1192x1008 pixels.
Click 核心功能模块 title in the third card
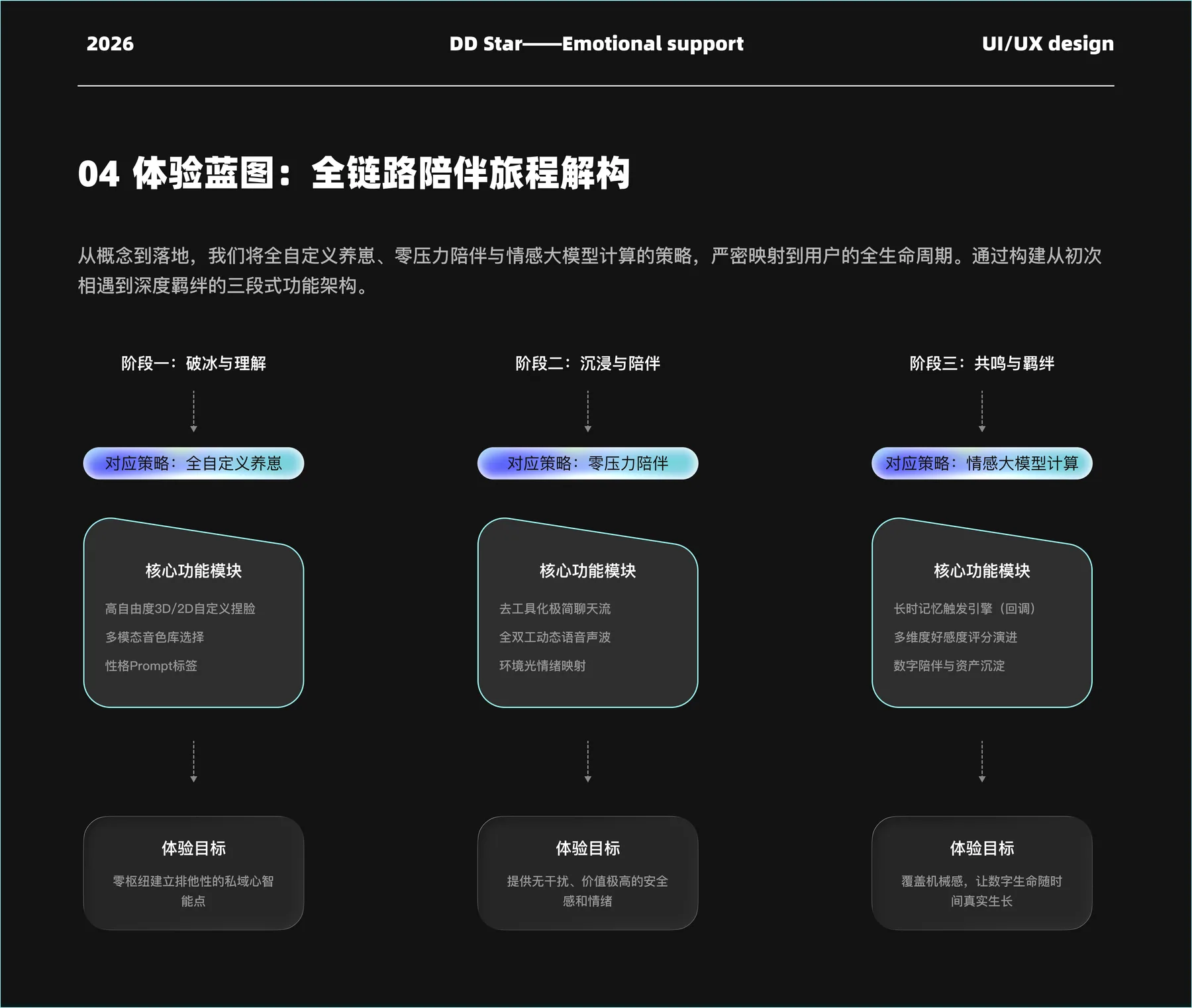click(982, 571)
